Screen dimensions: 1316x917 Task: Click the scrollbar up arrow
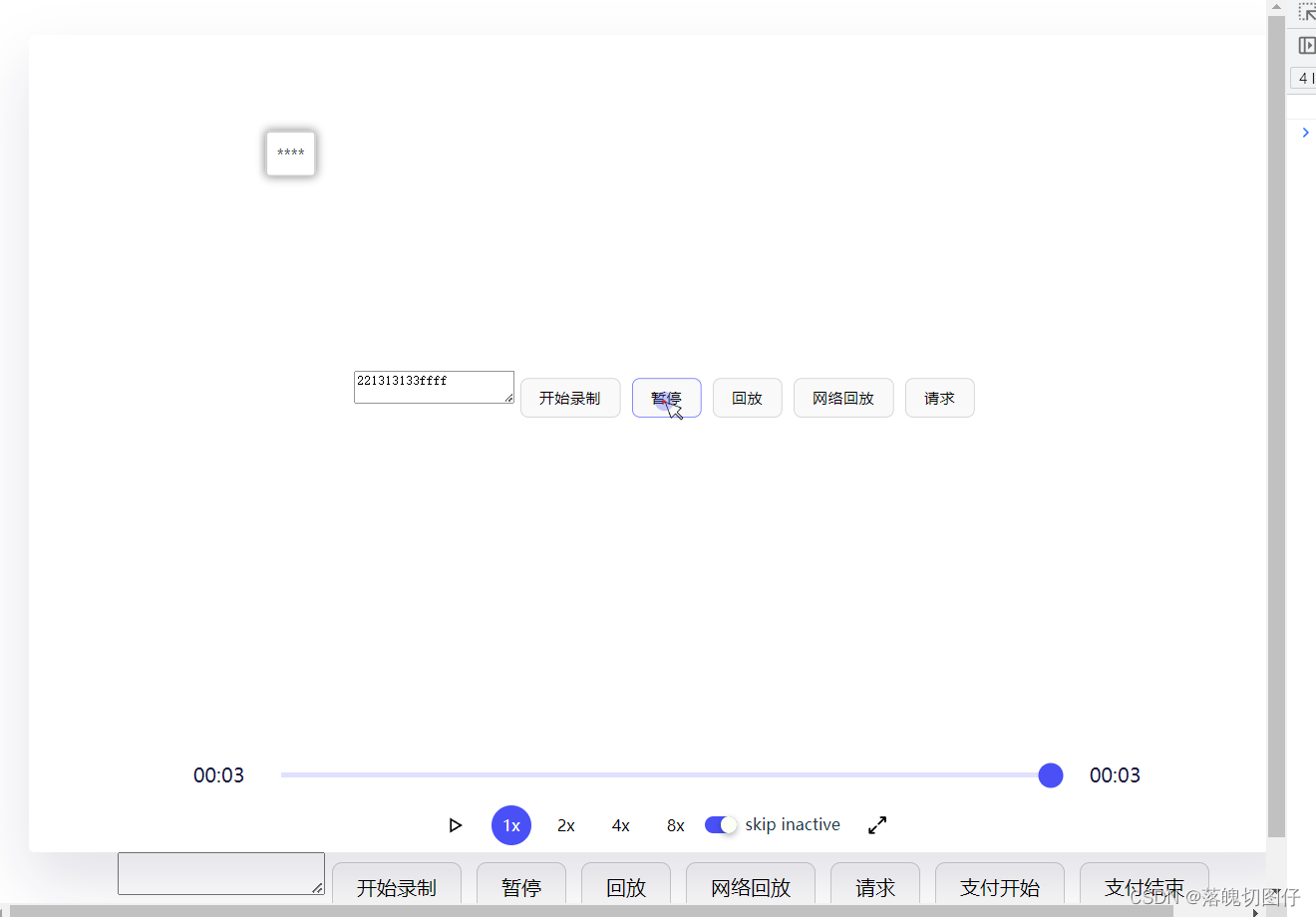tap(1275, 6)
